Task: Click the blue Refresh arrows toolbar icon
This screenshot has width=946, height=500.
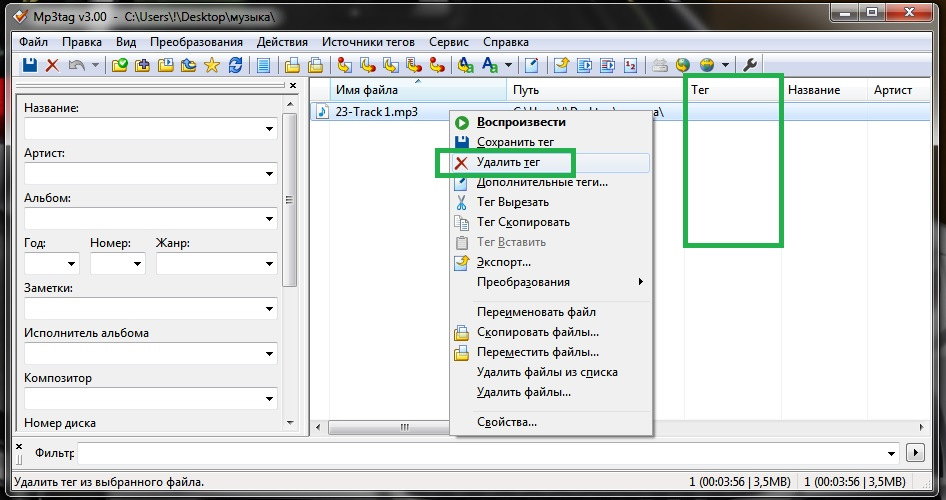Action: 235,65
